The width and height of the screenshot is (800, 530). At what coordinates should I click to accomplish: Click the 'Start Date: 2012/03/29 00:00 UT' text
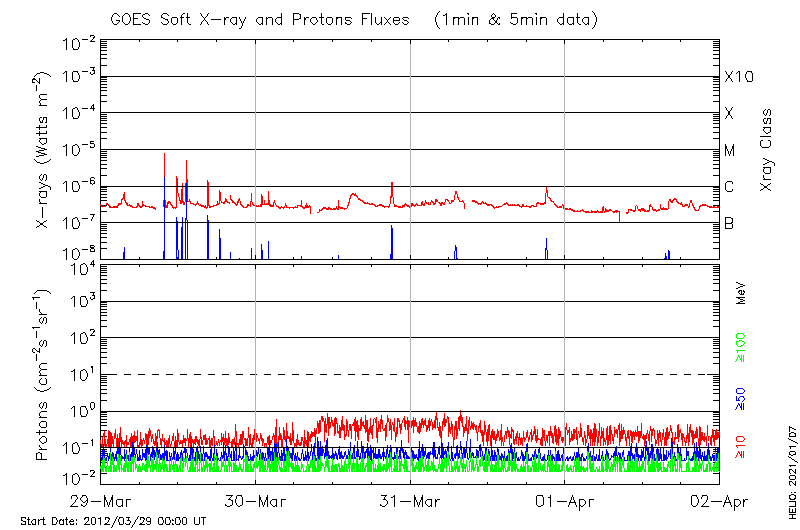click(x=113, y=521)
